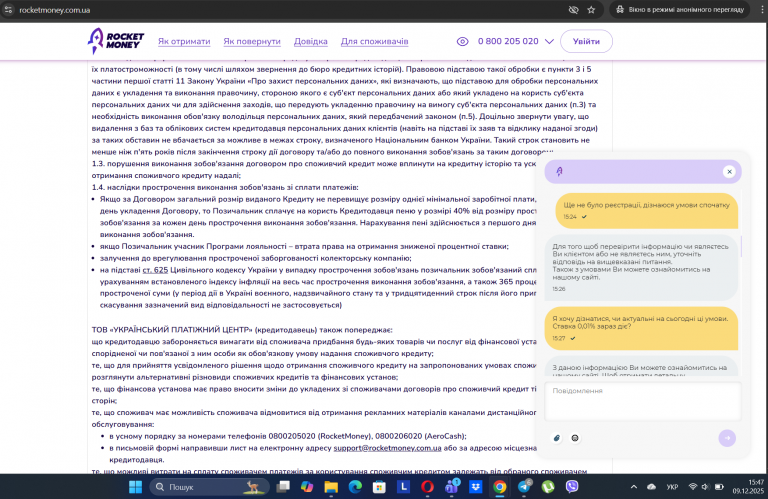Click the OneDrive cloud tray icon

(x=651, y=487)
